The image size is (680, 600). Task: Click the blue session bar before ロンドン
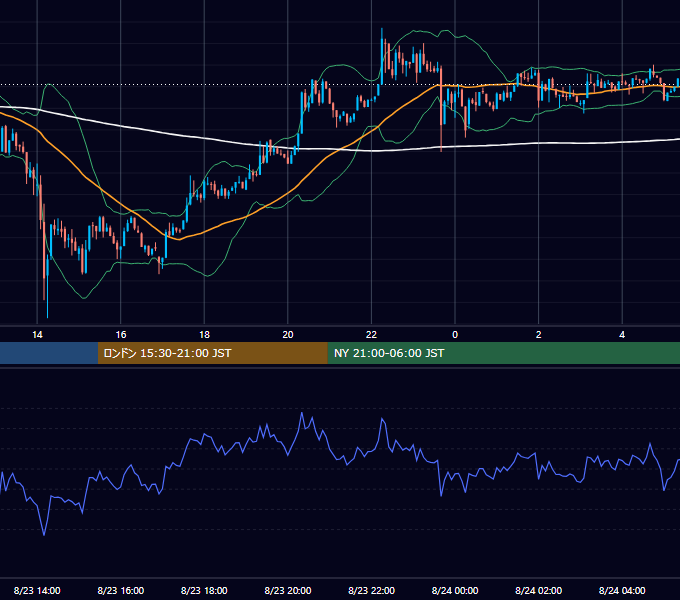click(x=49, y=353)
